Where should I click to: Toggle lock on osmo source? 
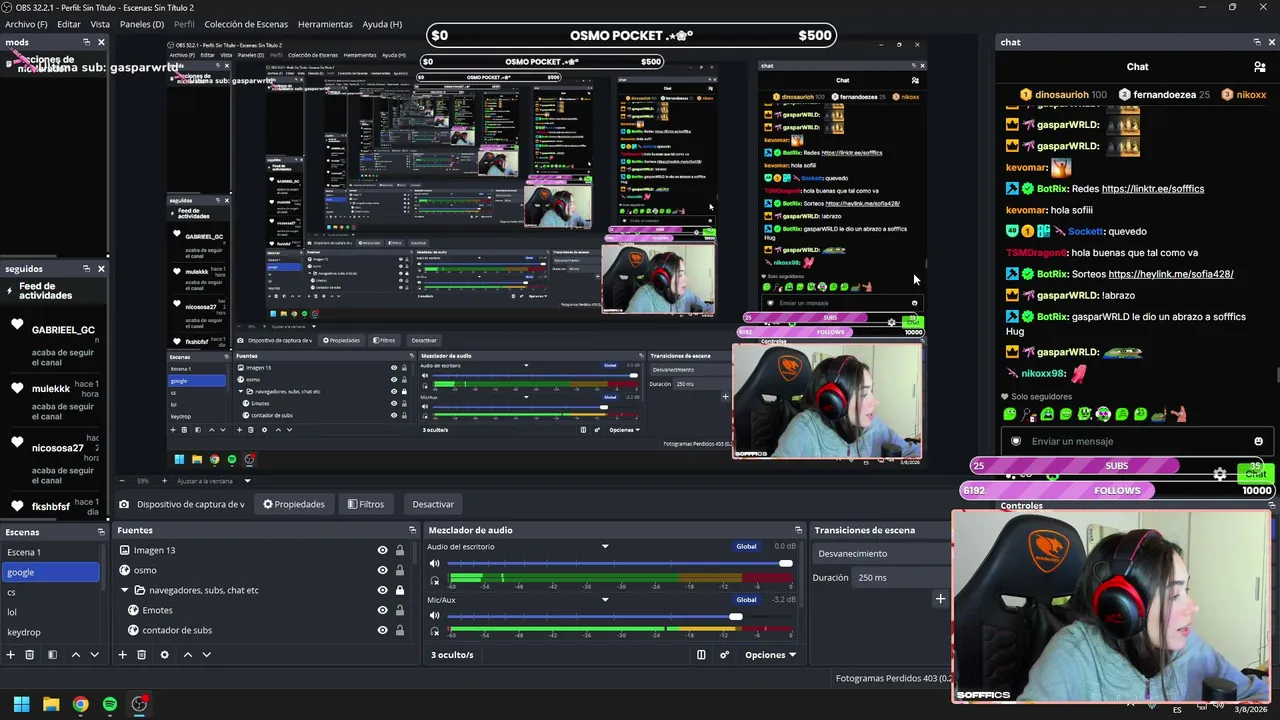click(400, 570)
